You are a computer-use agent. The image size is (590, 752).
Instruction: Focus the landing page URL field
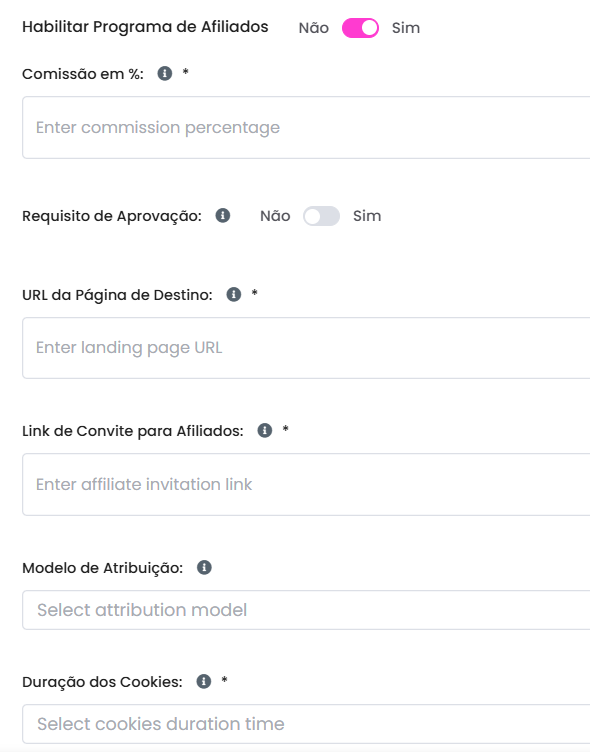tap(306, 348)
